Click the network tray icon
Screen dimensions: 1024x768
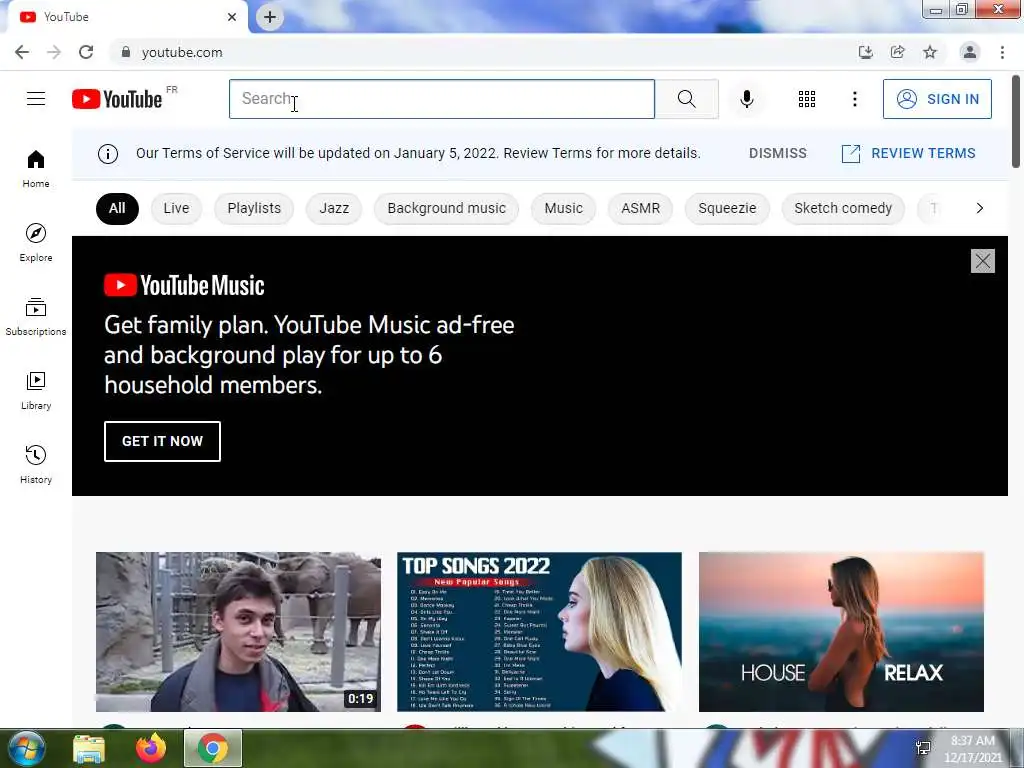[923, 748]
